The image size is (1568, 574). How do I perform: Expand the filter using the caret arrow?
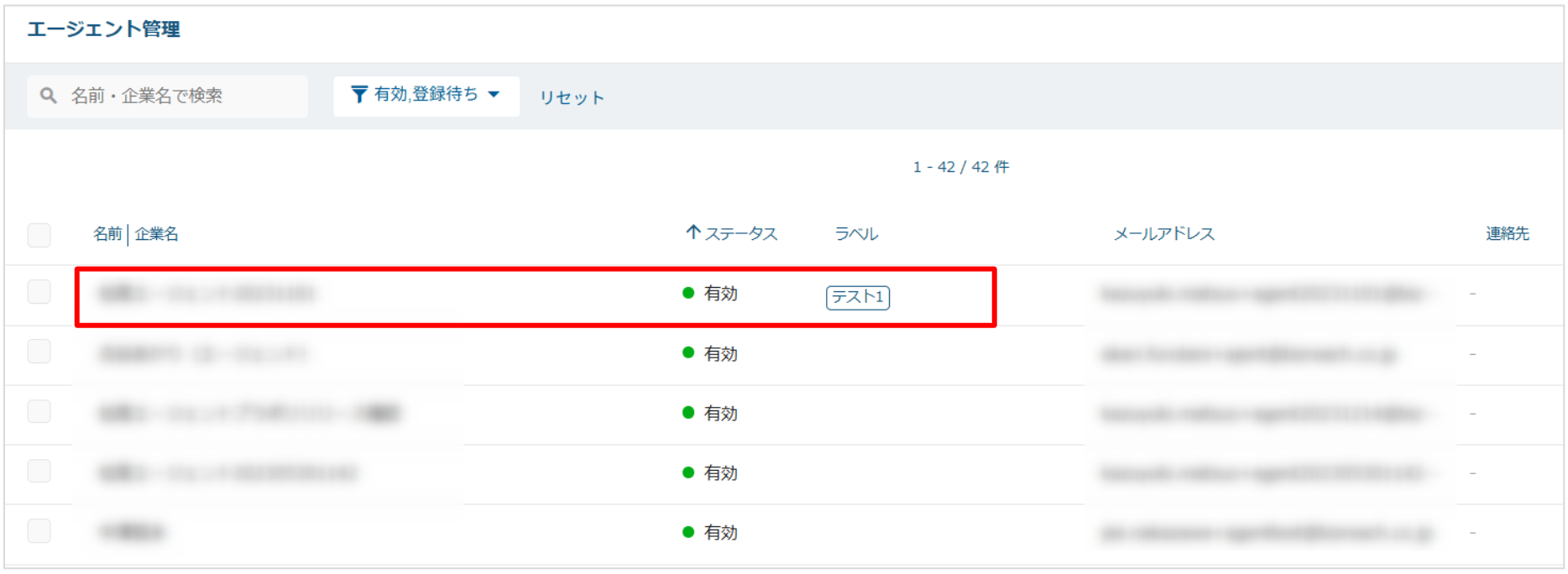coord(494,95)
